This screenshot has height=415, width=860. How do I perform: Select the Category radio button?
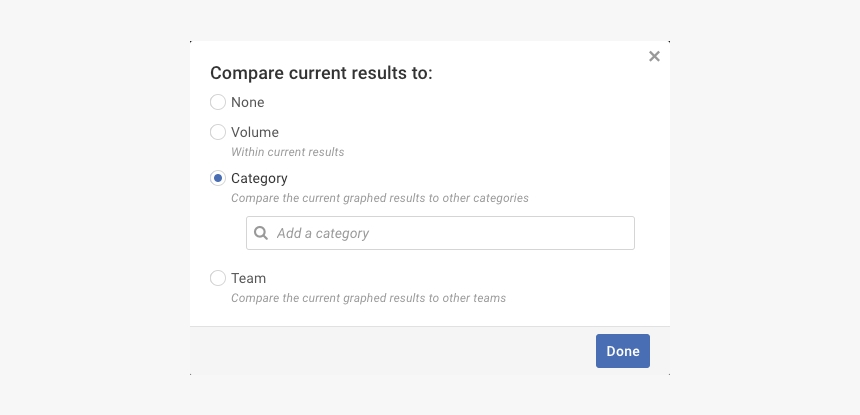[218, 178]
